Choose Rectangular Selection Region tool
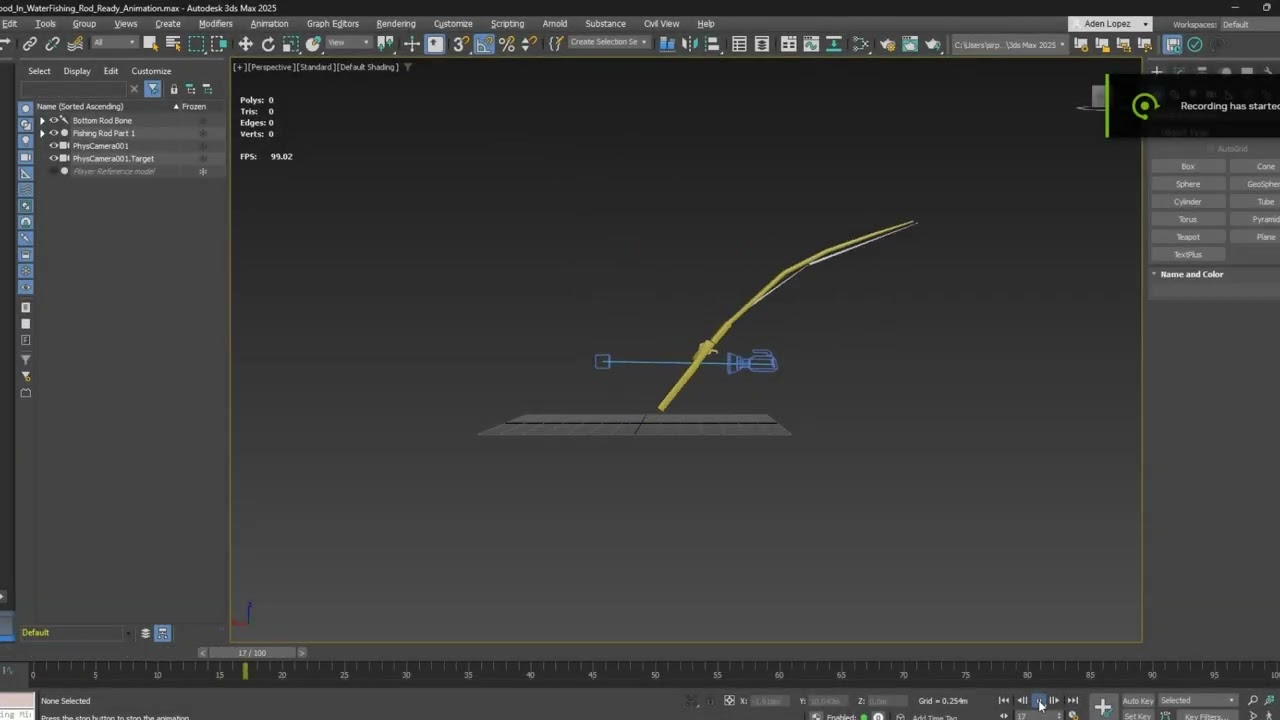1280x720 pixels. point(196,44)
